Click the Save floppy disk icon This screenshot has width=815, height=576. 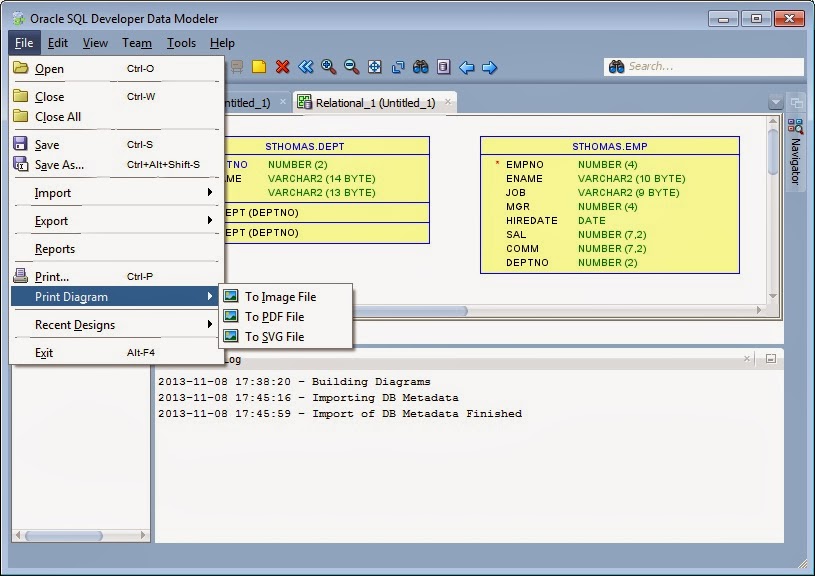[x=20, y=143]
